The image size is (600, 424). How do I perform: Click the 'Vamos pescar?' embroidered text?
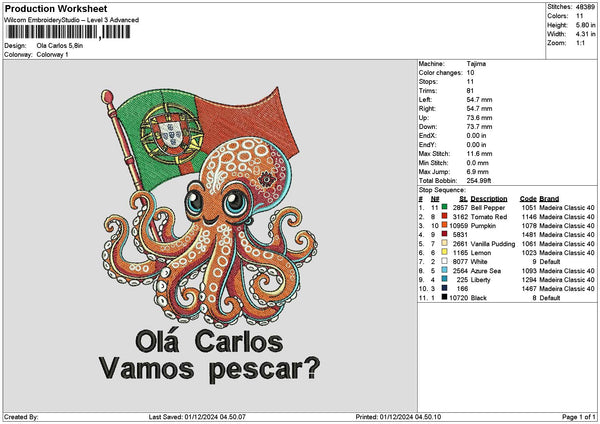(x=209, y=369)
